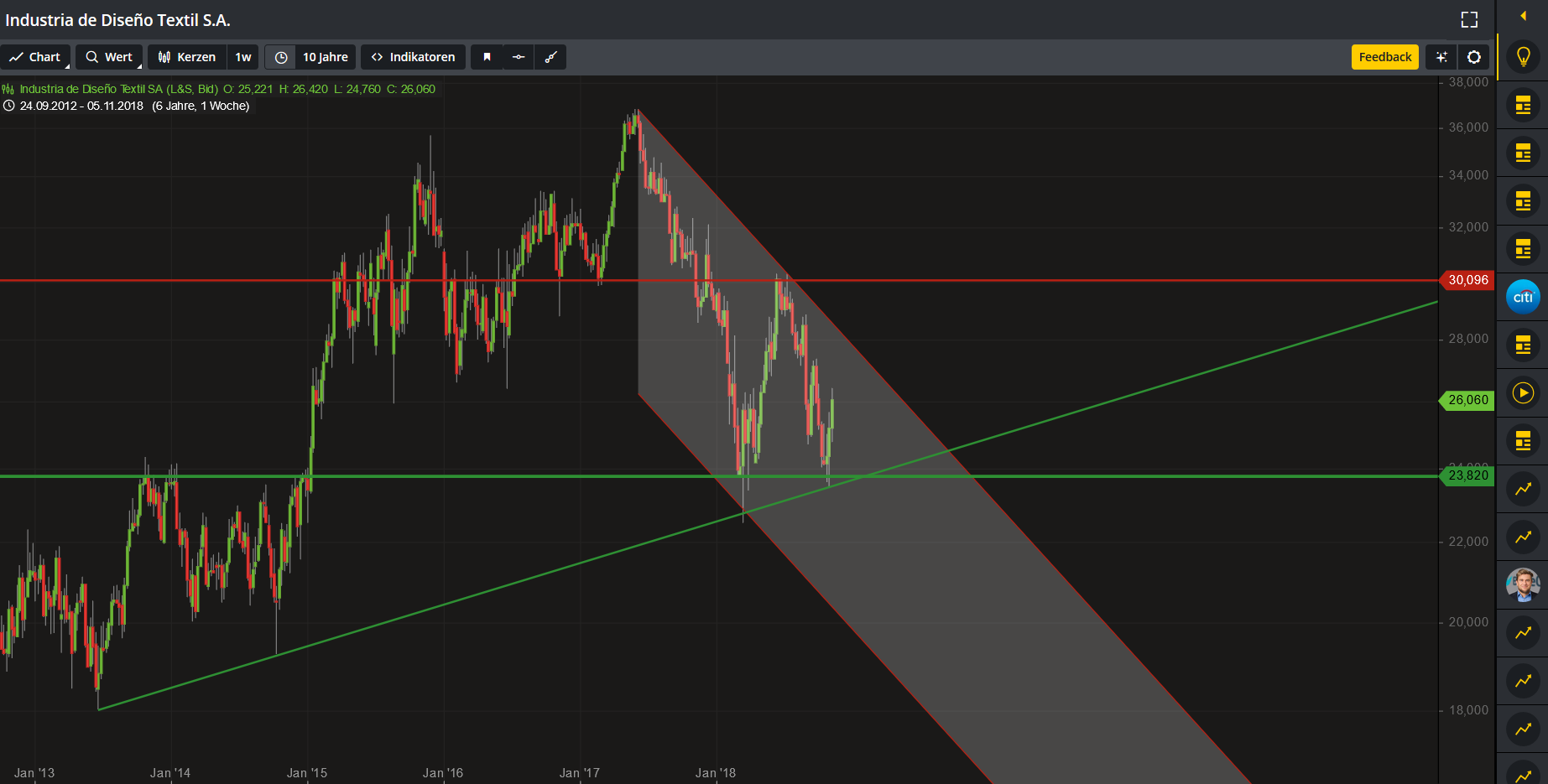Open the Wert search dropdown

pos(110,57)
